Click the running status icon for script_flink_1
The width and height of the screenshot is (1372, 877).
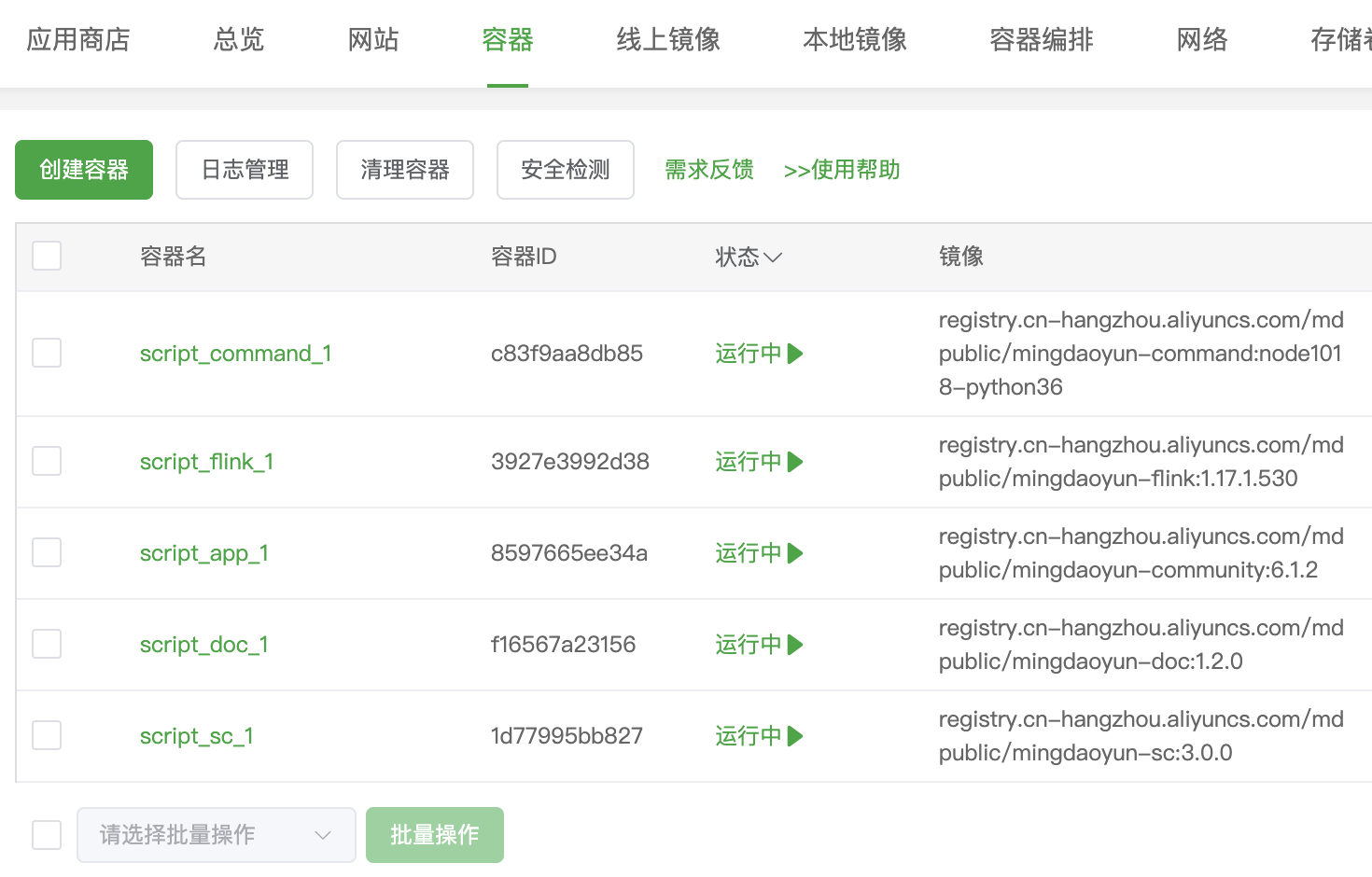(x=795, y=462)
